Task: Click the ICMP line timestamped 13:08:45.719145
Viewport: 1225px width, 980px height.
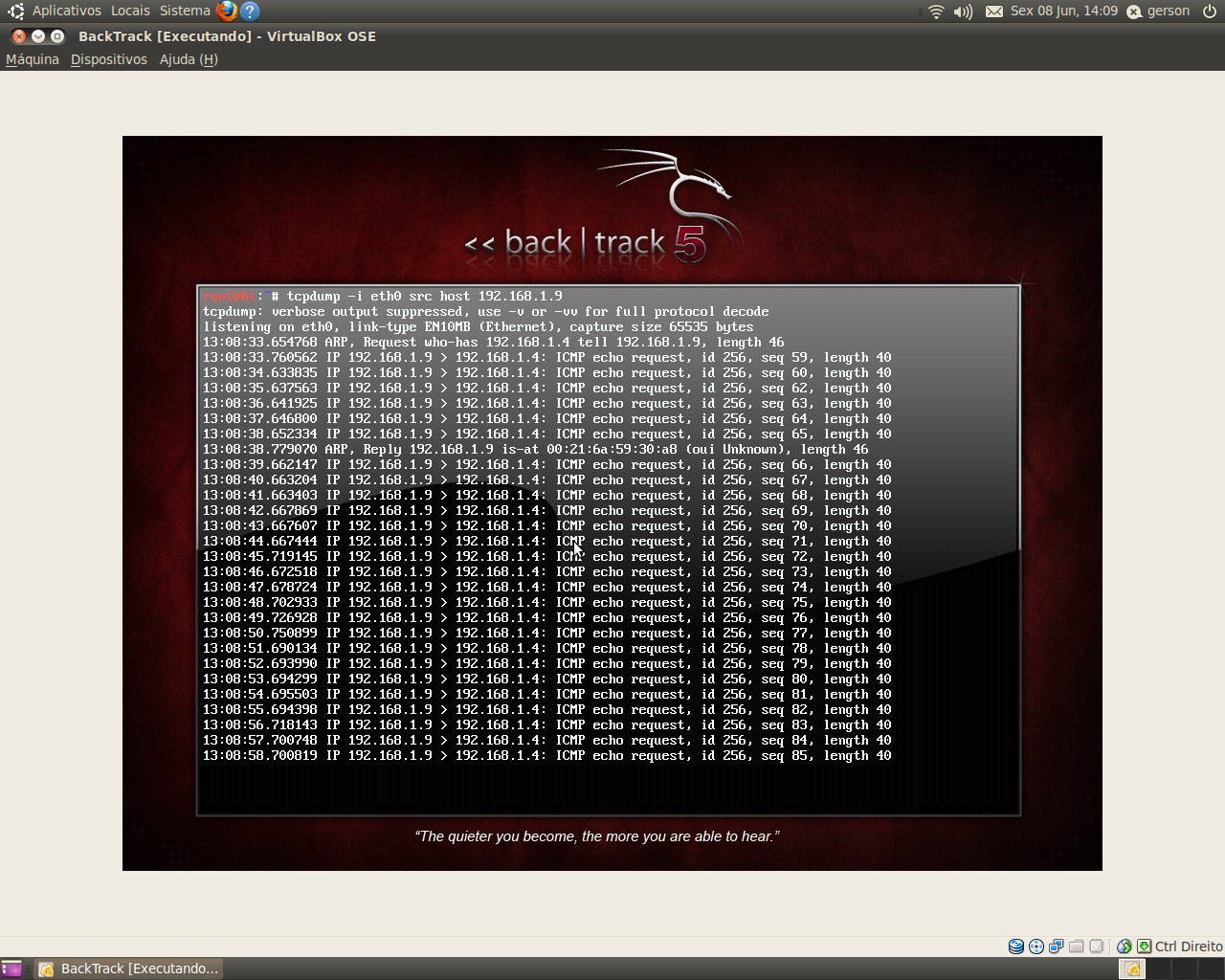Action: pyautogui.click(x=546, y=557)
